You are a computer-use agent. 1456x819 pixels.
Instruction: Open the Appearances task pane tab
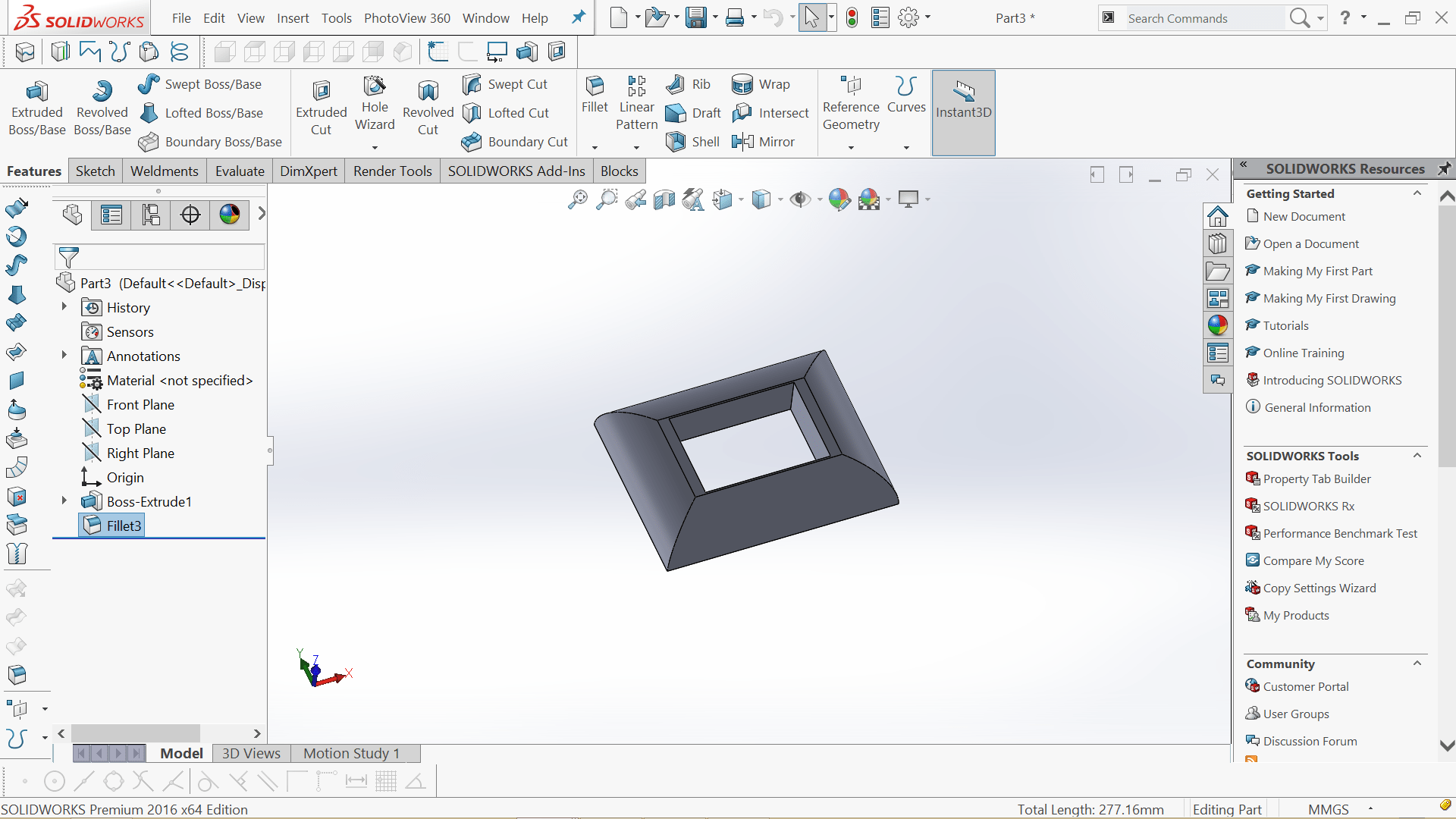1217,325
